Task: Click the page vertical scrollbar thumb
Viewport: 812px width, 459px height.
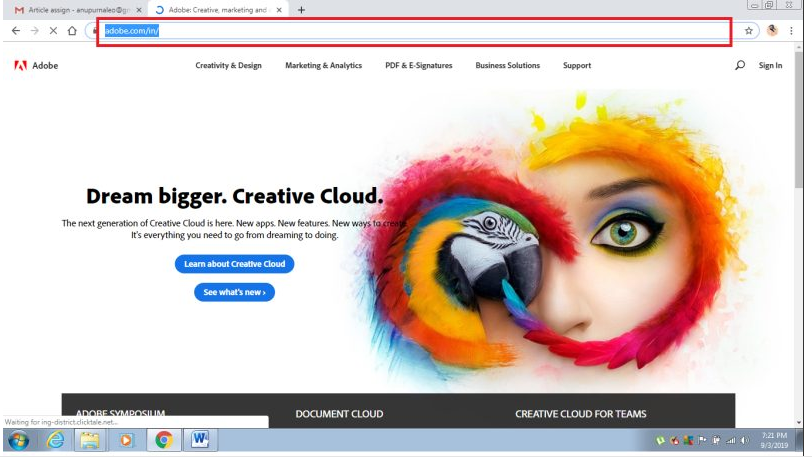Action: pos(799,119)
